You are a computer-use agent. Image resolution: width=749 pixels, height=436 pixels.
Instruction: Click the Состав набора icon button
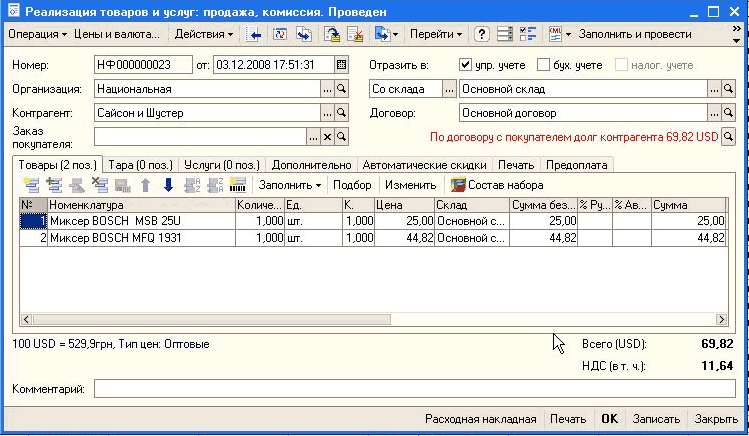click(x=459, y=185)
